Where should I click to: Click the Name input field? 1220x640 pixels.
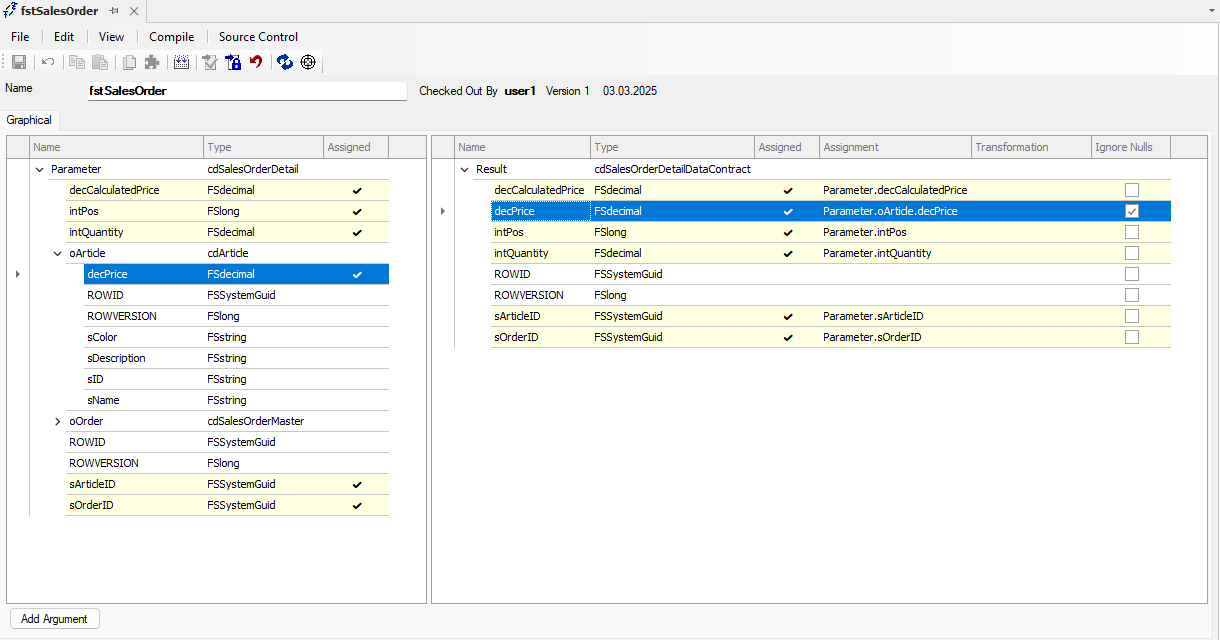coord(247,91)
